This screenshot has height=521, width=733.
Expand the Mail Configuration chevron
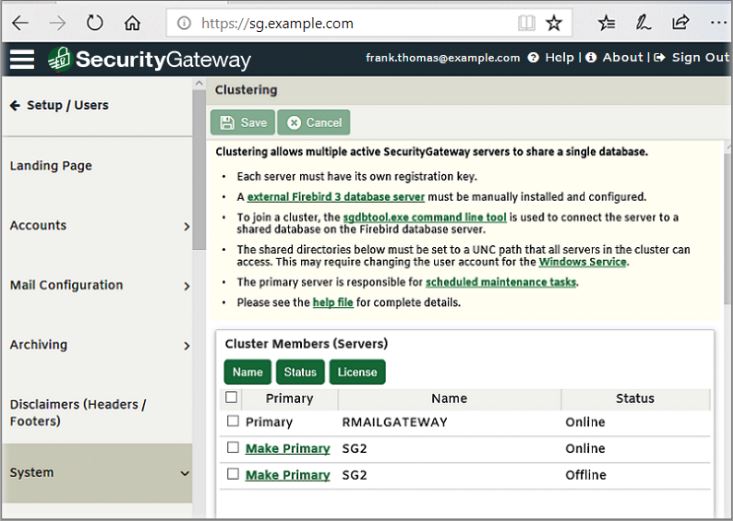coord(187,286)
